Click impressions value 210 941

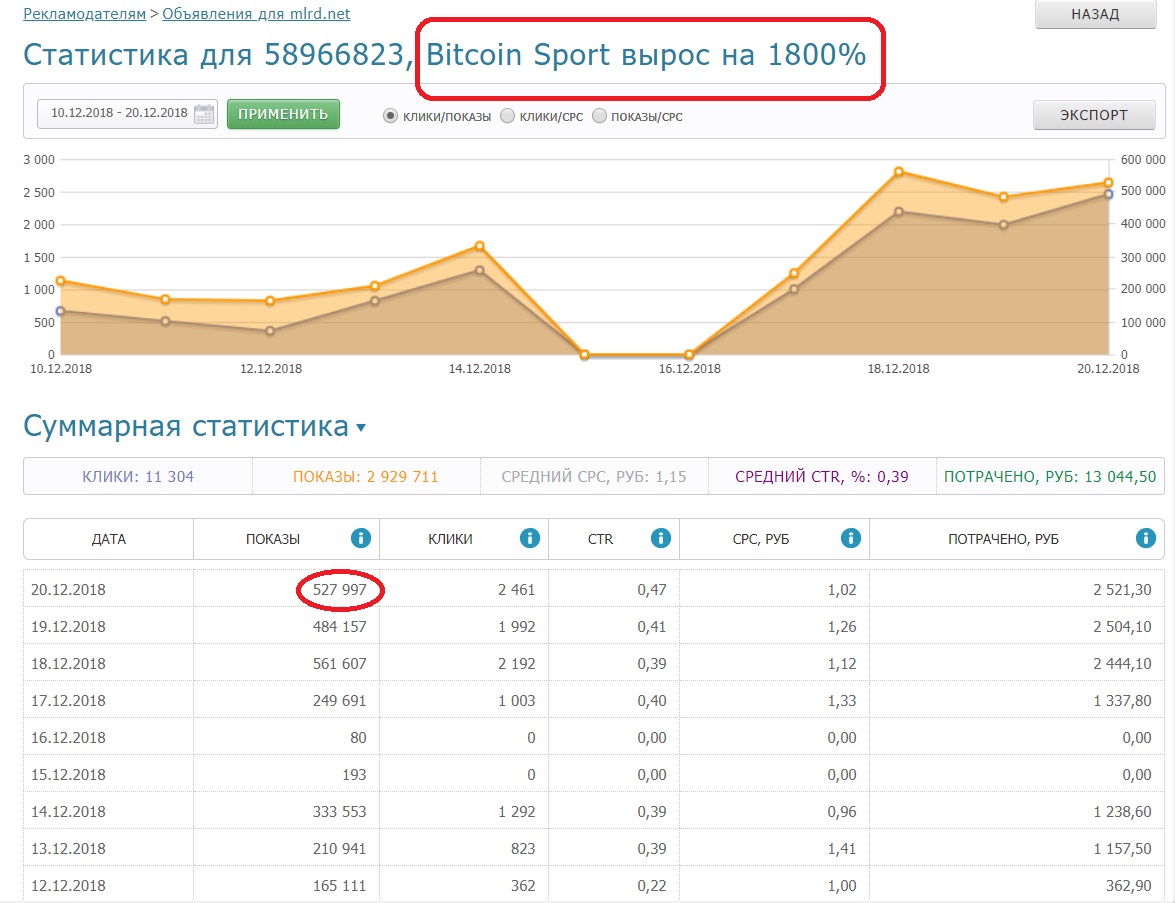tap(339, 848)
